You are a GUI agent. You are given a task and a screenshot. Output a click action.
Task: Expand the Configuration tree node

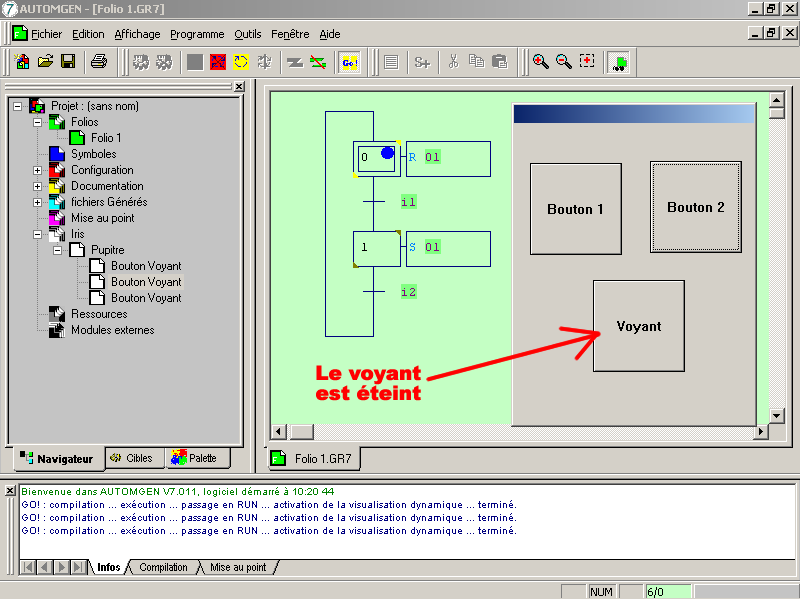(38, 170)
